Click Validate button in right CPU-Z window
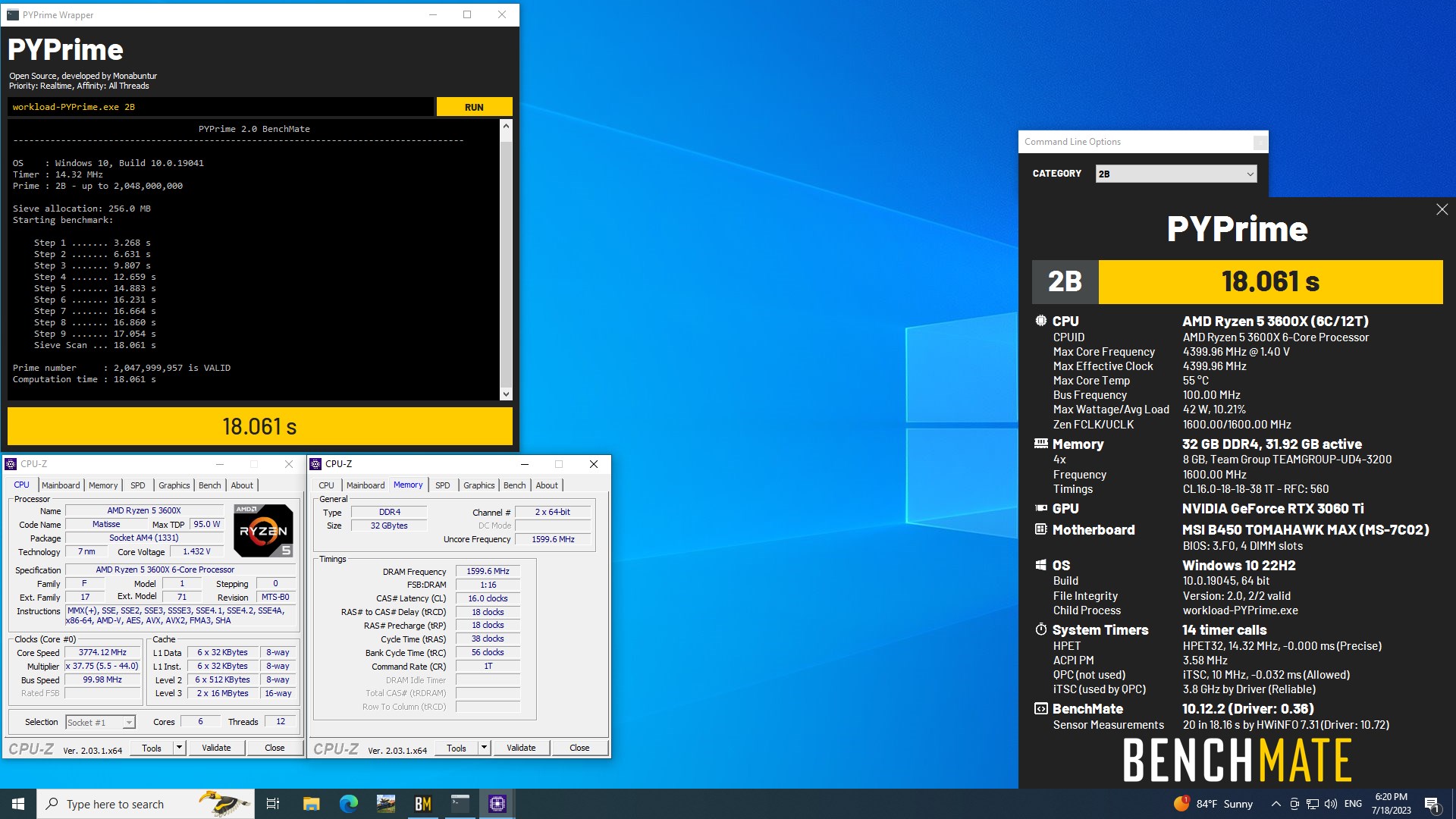Viewport: 1456px width, 819px height. [521, 748]
